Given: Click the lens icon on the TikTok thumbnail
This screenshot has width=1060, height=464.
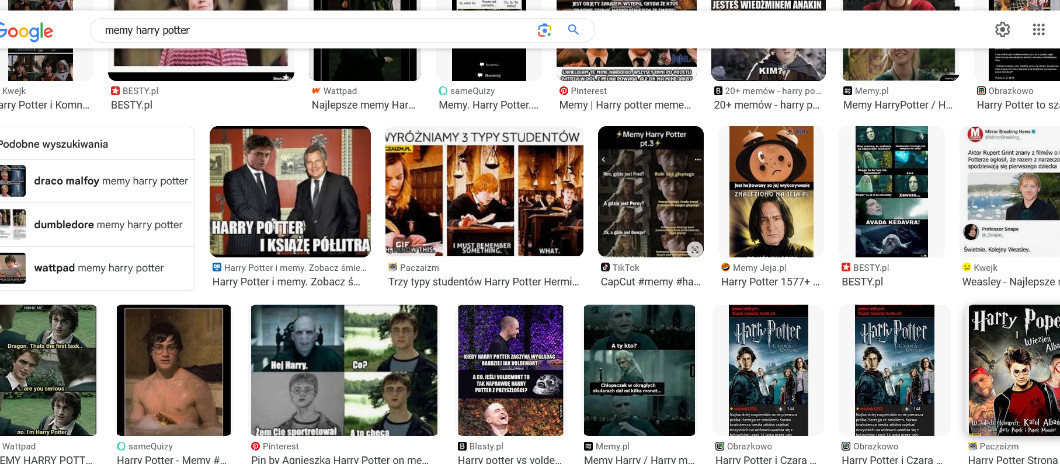Looking at the screenshot, I should point(694,248).
